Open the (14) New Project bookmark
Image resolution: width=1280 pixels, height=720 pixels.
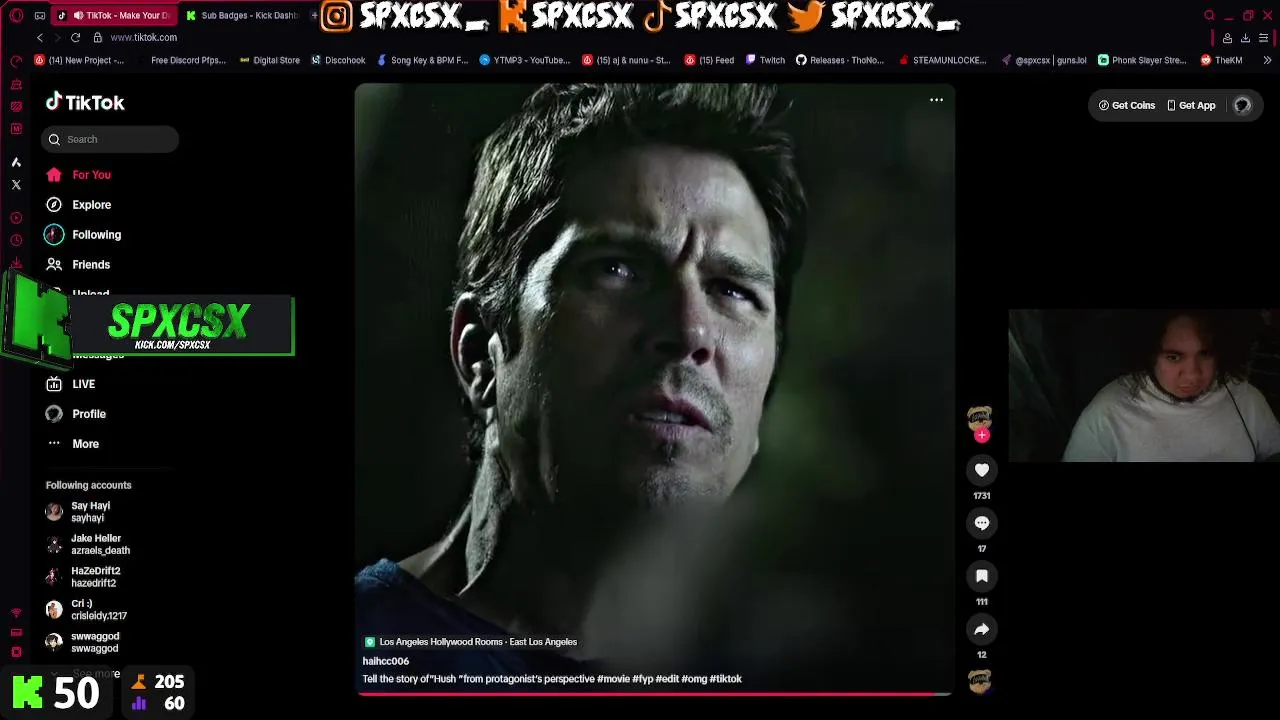tap(79, 60)
